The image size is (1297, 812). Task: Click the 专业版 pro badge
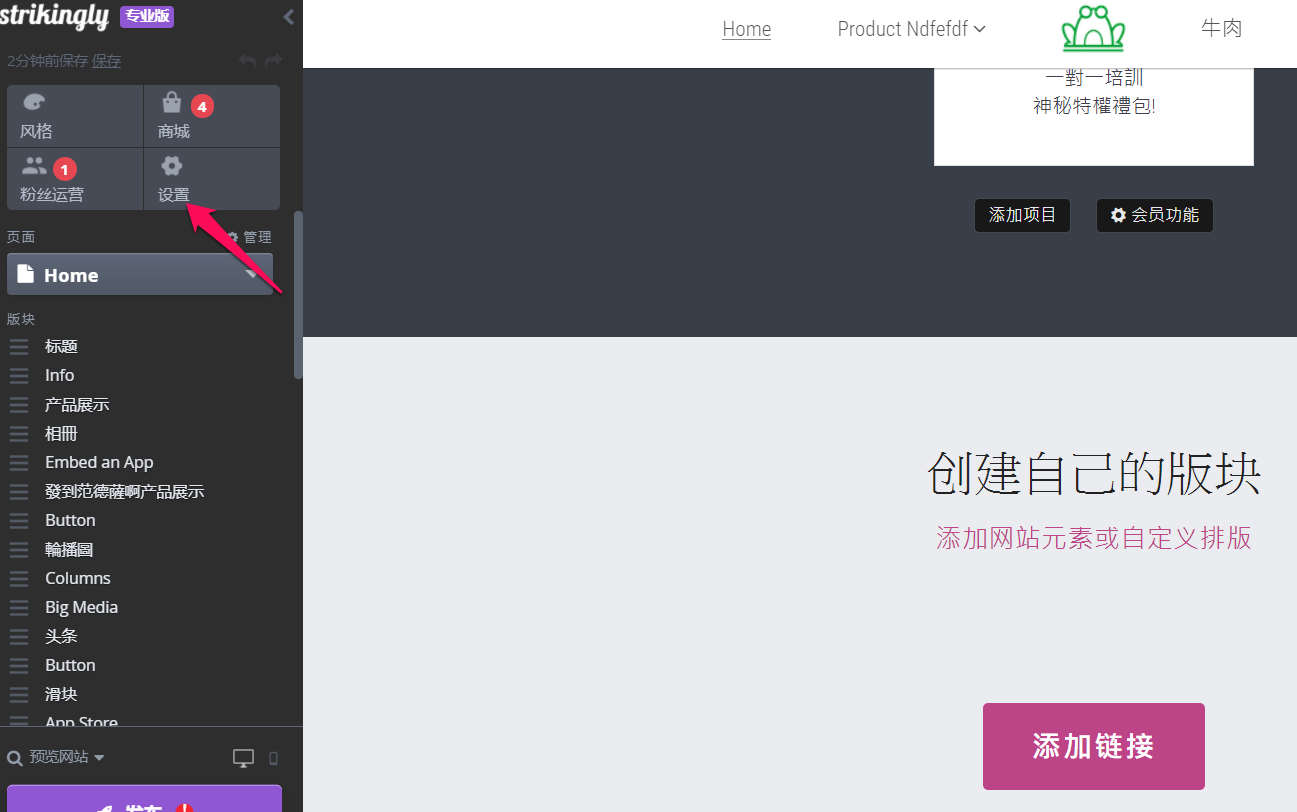tap(147, 16)
